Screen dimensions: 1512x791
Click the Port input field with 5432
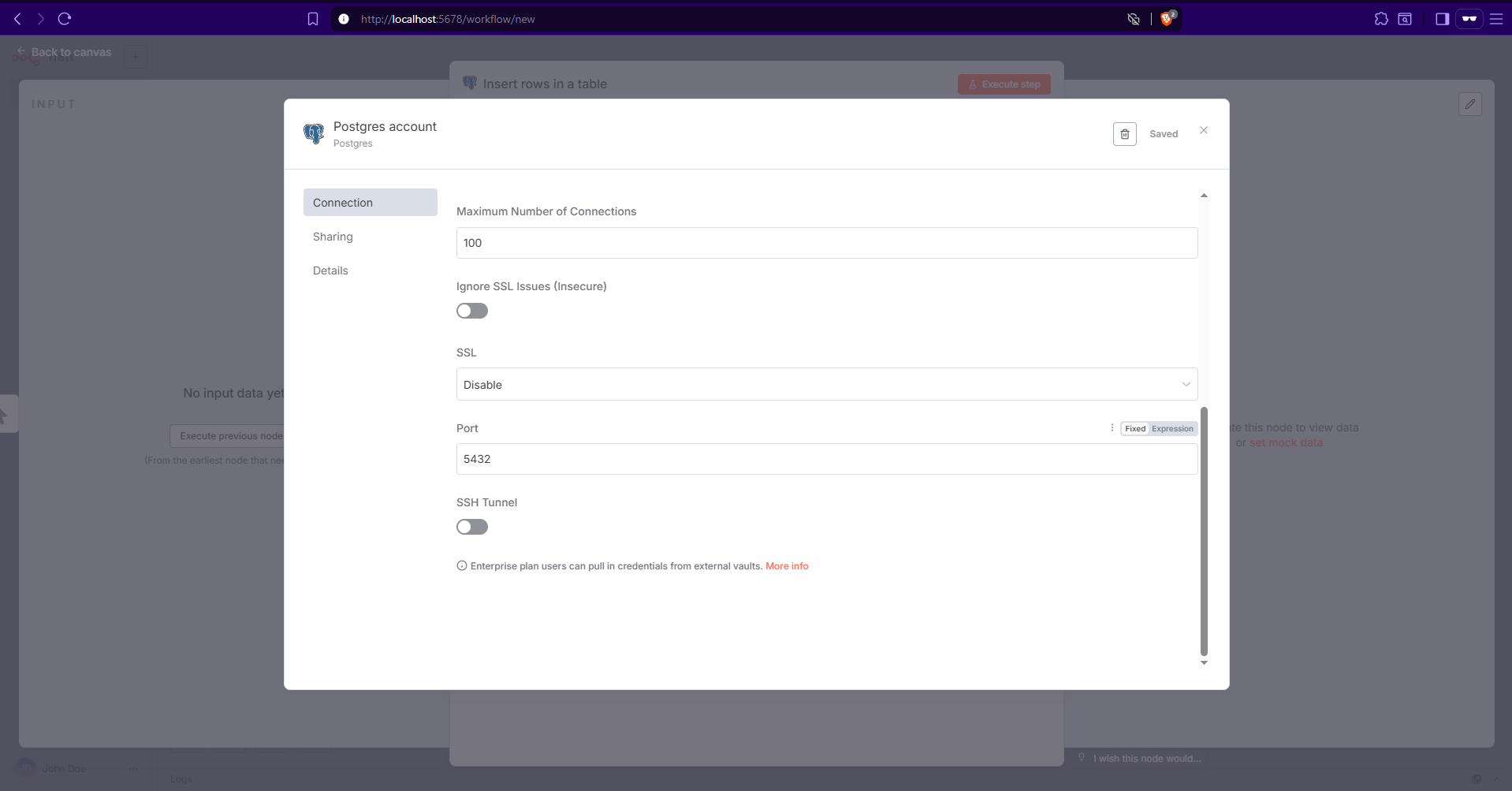[x=827, y=459]
